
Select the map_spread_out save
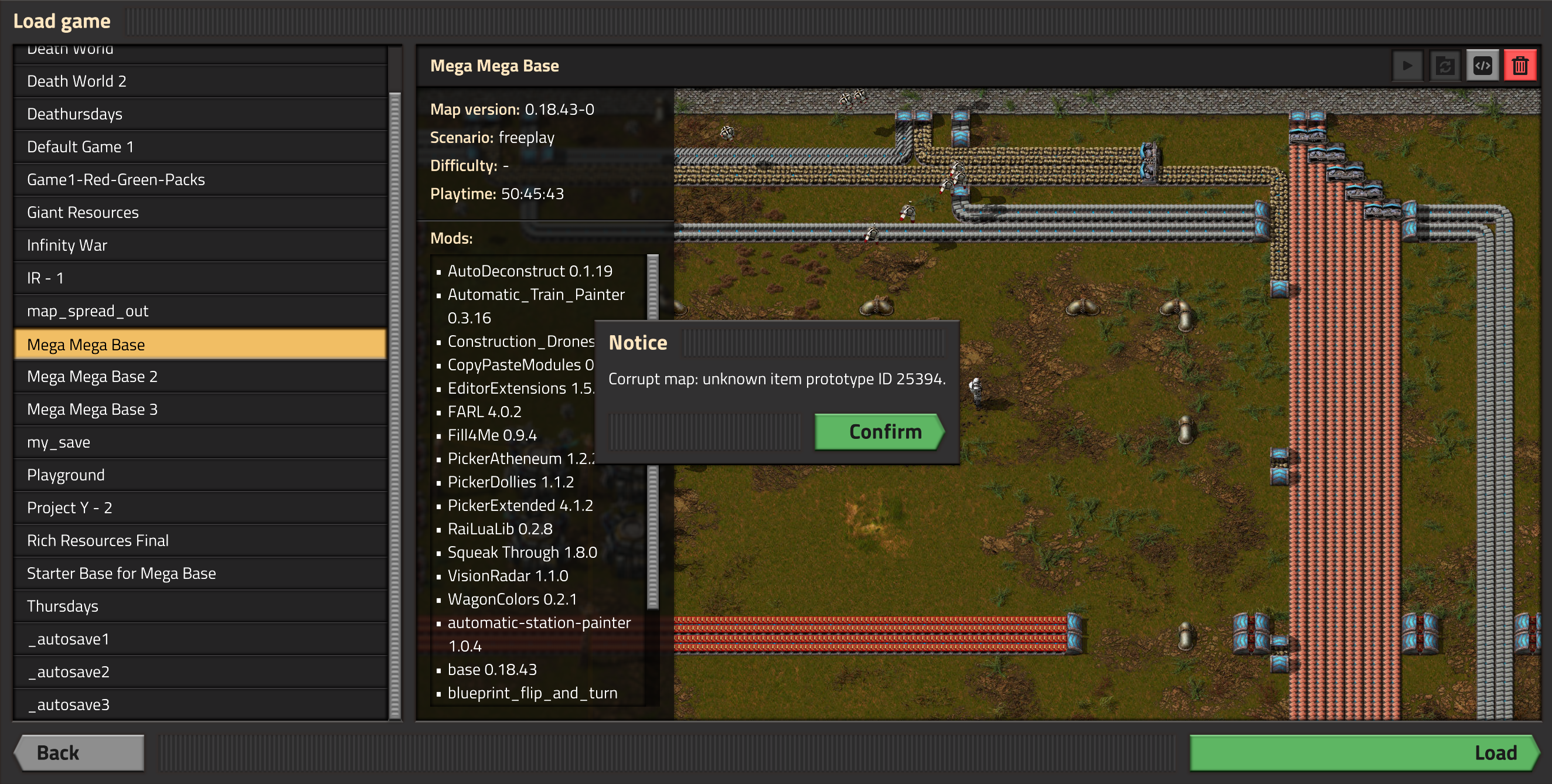tap(200, 311)
